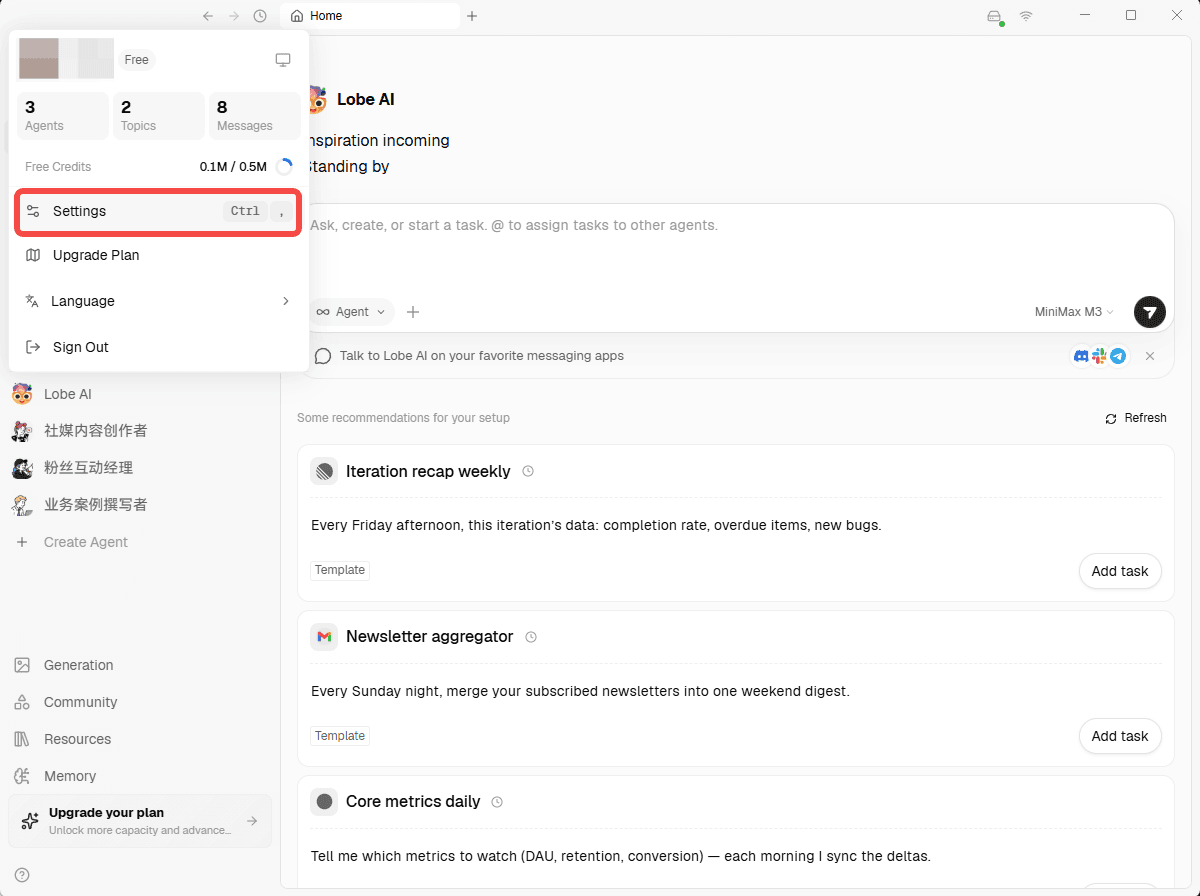Click clock icon next to Core metrics daily

pyautogui.click(x=497, y=802)
